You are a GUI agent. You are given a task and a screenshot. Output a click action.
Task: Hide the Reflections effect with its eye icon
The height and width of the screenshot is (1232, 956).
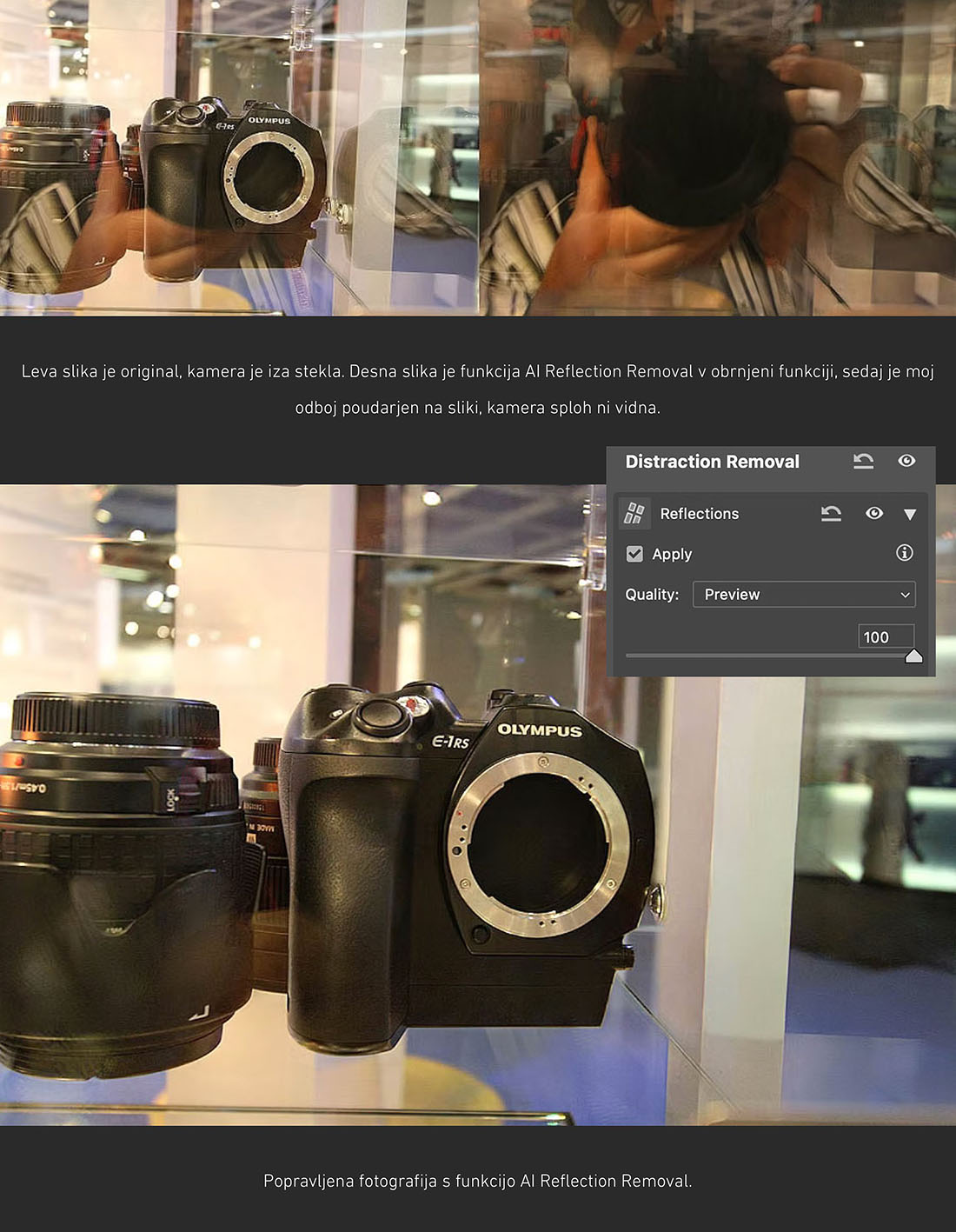pos(874,514)
